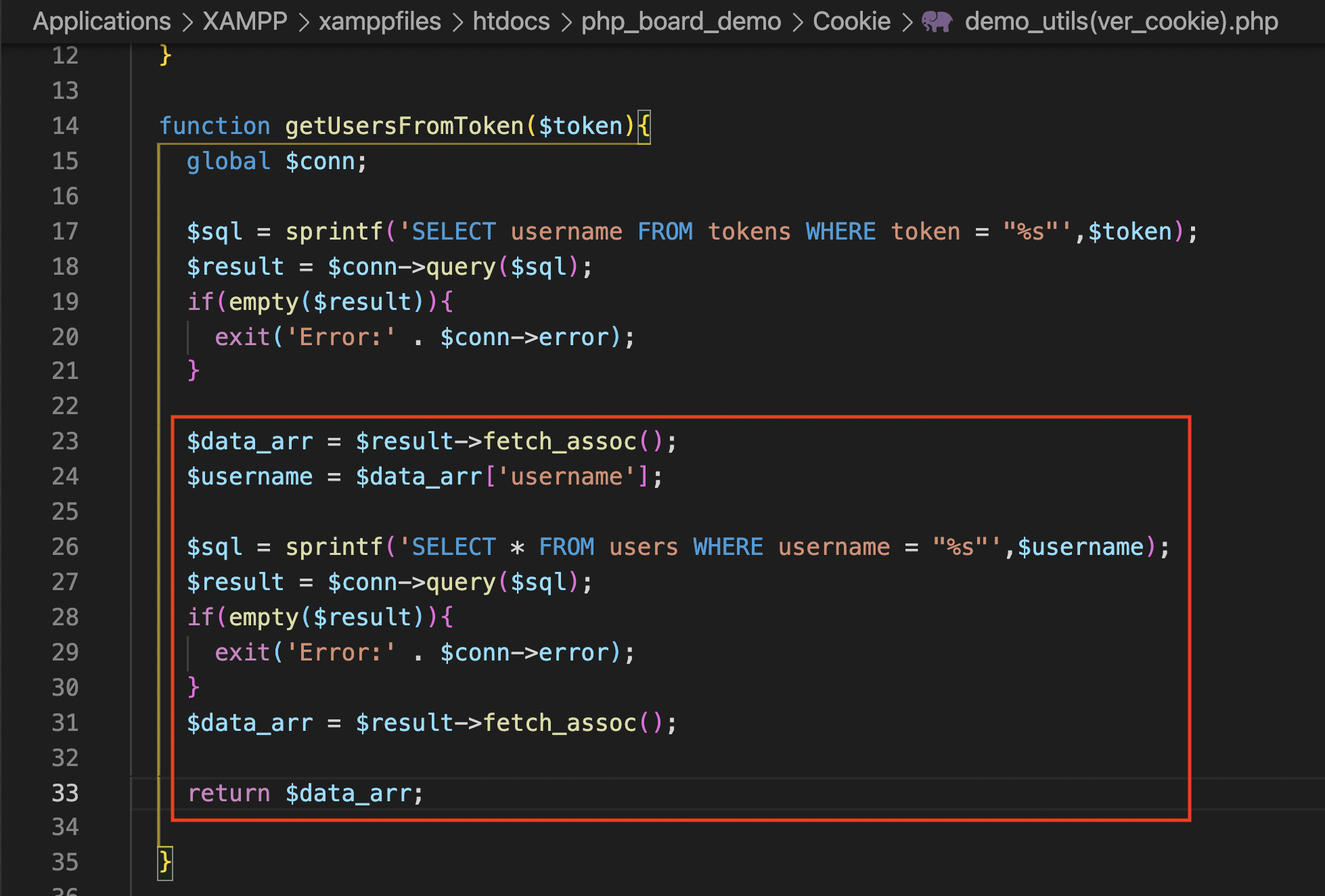
Task: Select htdocs in breadcrumb path
Action: click(511, 22)
